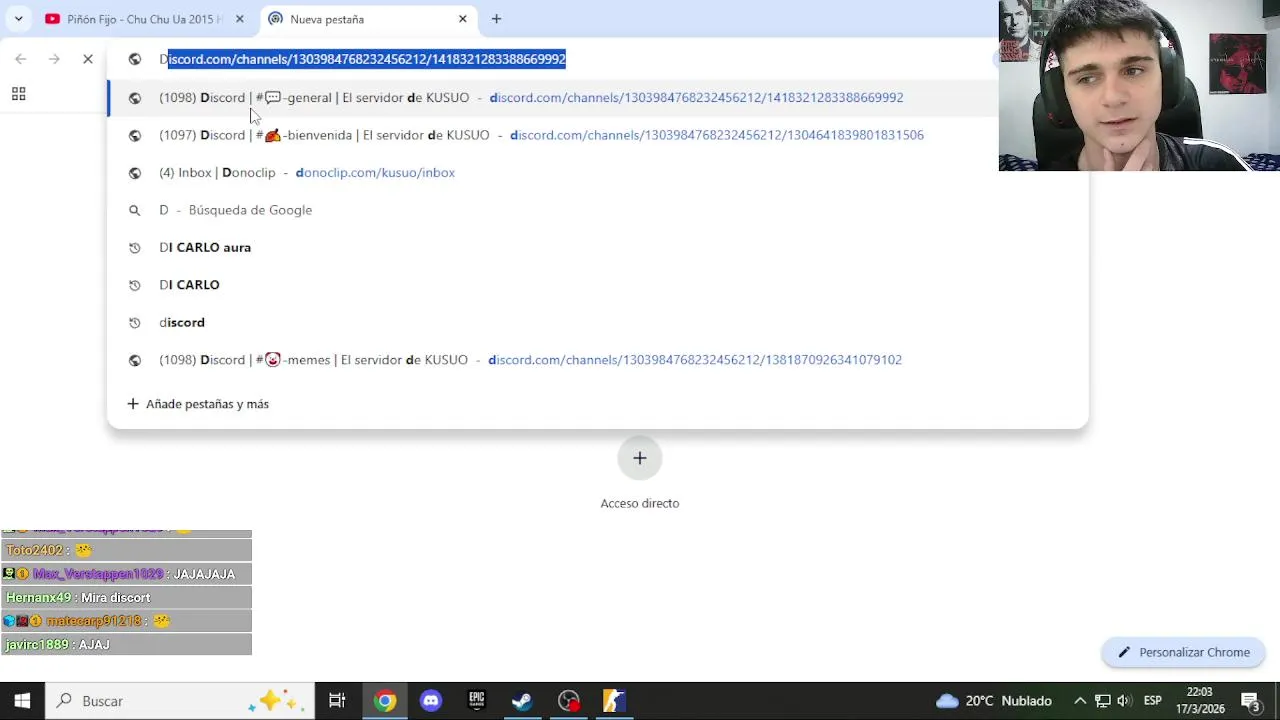Stop loading the page with X button

[88, 59]
